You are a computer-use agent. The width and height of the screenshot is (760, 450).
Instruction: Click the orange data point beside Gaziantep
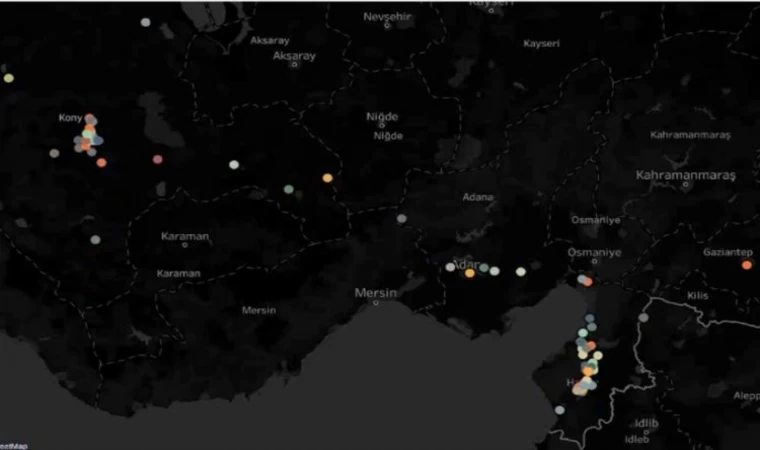point(746,265)
